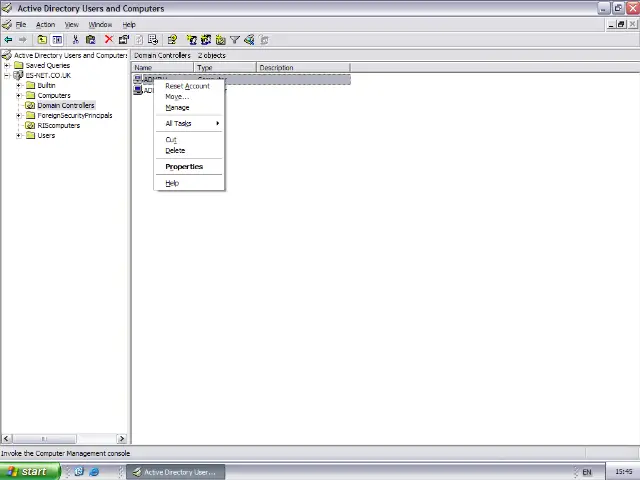Screen dimensions: 640x480
Task: Click the Create new group icon
Action: click(206, 40)
